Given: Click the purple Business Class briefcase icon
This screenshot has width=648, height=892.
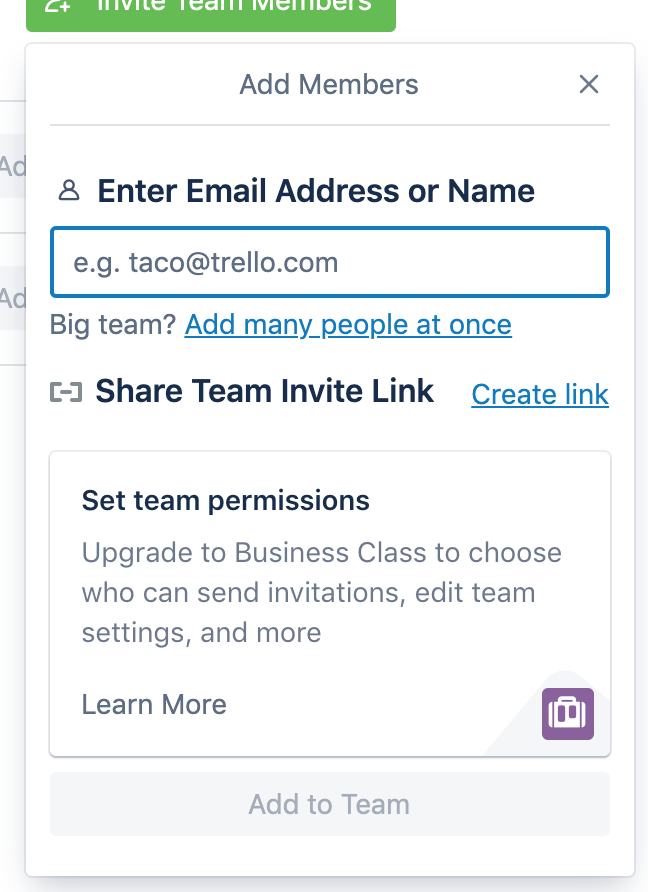Looking at the screenshot, I should pyautogui.click(x=567, y=713).
